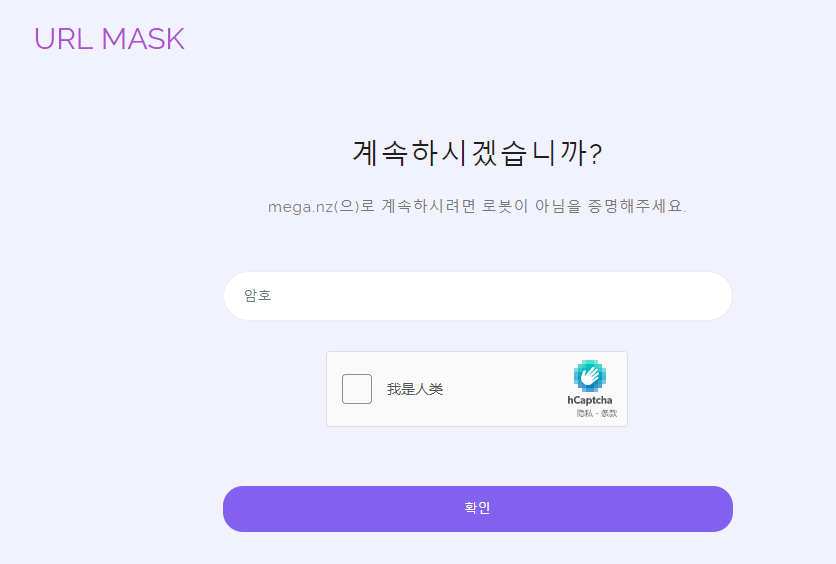Click the URL MASK logo
Viewport: 836px width, 564px height.
pos(109,39)
